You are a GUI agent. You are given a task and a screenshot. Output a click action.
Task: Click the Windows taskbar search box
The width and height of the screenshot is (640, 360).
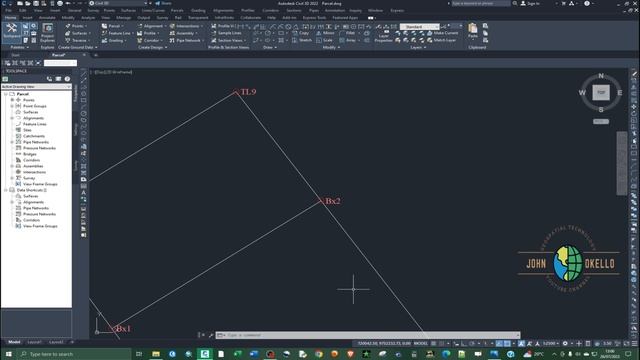pyautogui.click(x=74, y=354)
